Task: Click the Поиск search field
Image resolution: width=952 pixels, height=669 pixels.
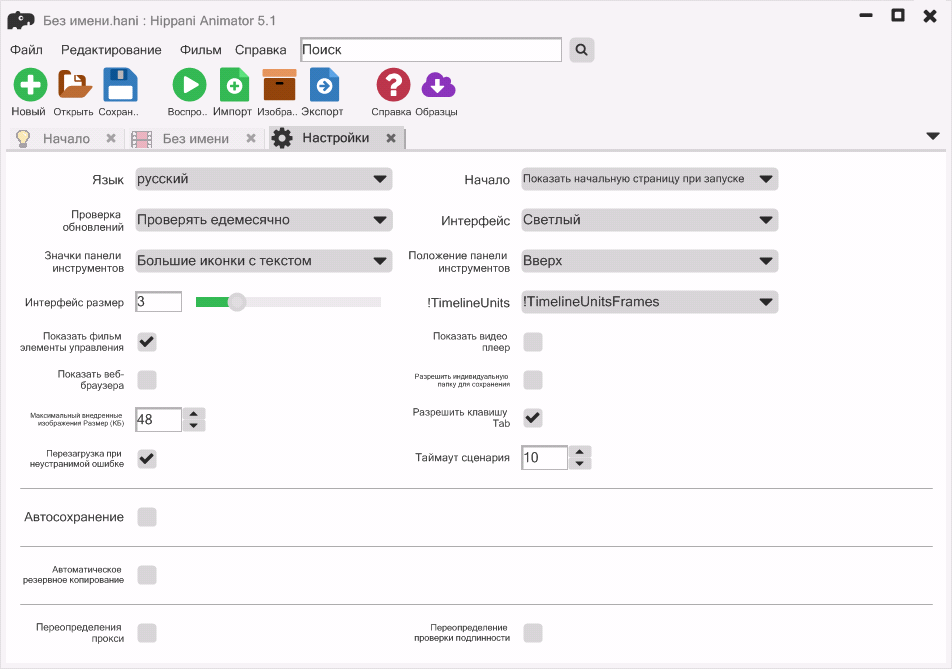Action: (431, 50)
